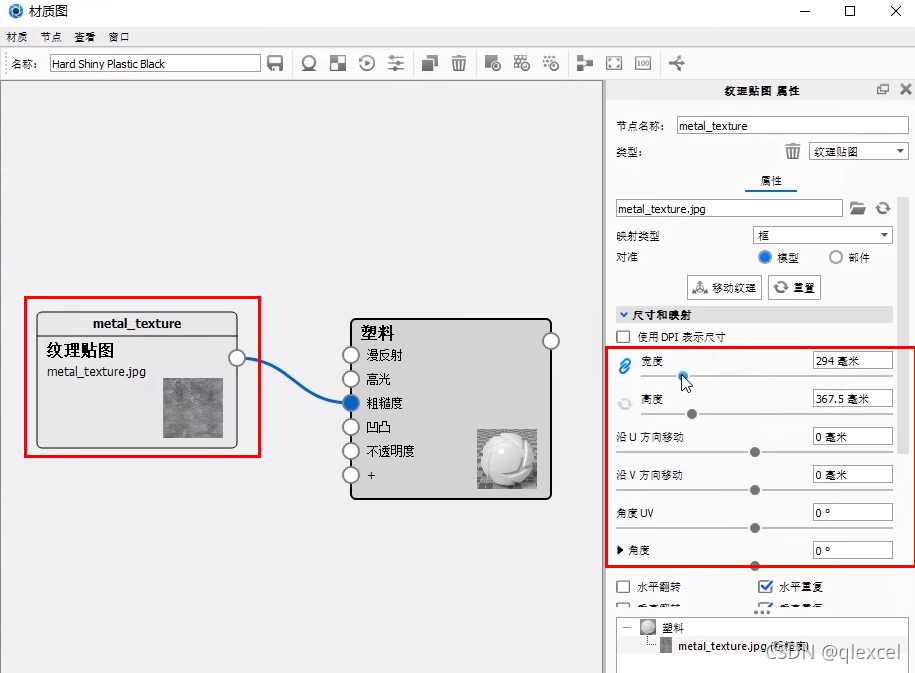Click the 塑料 sphere icon in the tree
915x673 pixels.
tap(648, 627)
